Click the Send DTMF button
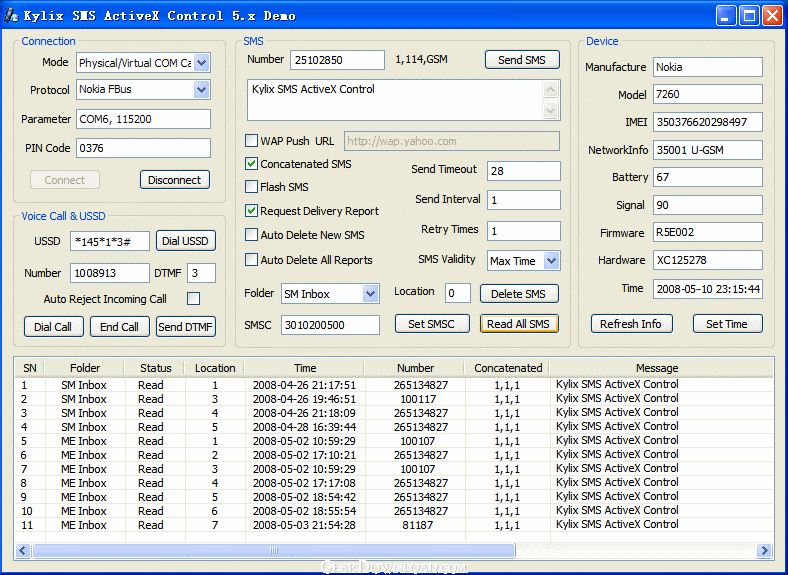 point(185,327)
